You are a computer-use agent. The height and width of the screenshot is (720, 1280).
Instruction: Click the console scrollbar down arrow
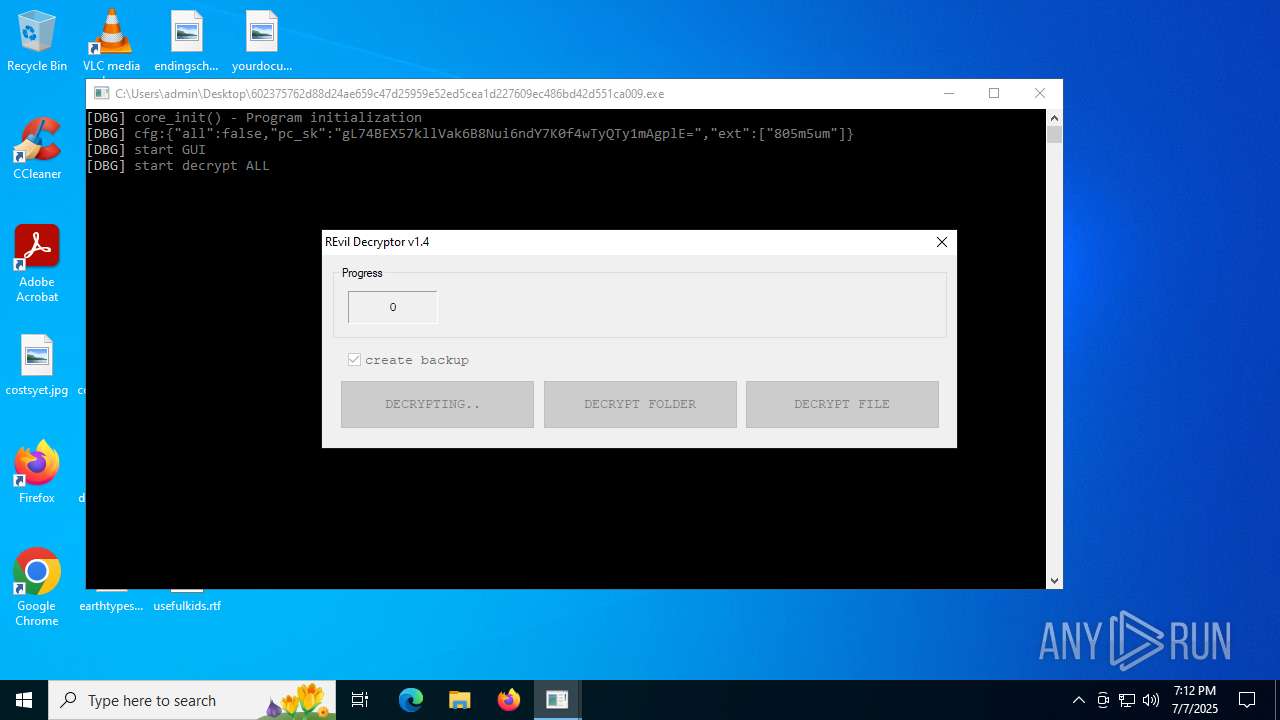(1054, 580)
